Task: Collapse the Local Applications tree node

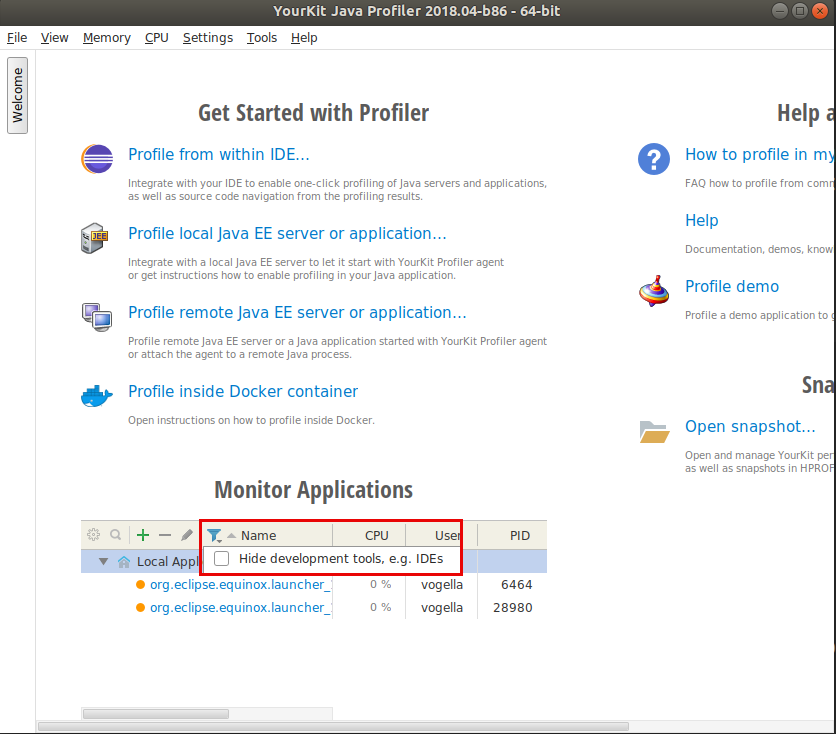Action: click(104, 561)
